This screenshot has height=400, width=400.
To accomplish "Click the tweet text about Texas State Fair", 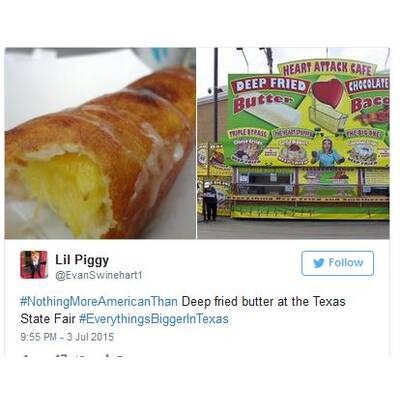I will point(183,310).
